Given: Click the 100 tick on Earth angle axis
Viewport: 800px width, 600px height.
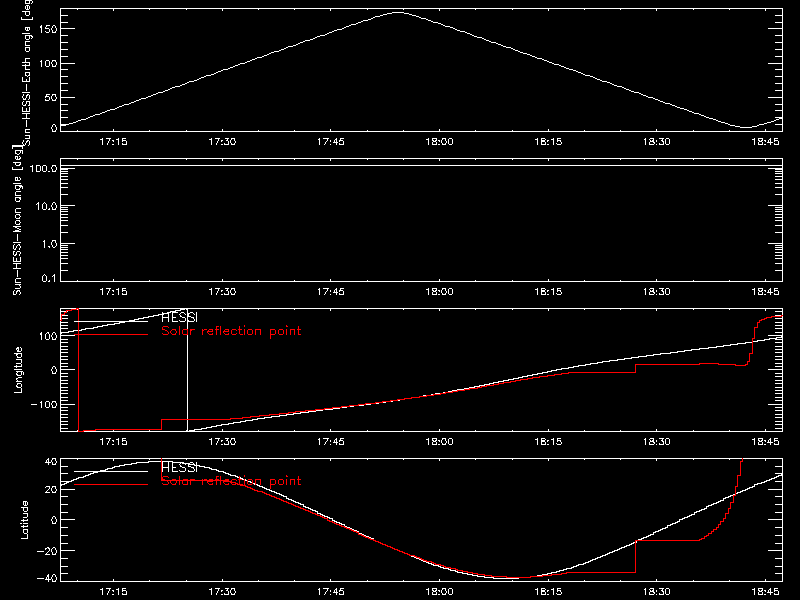Looking at the screenshot, I should 47,64.
